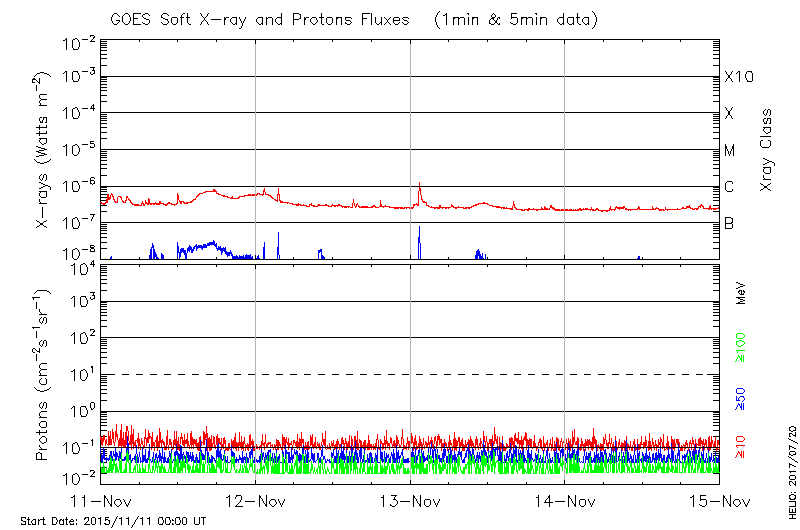The width and height of the screenshot is (800, 530).
Task: Click the blue ≥50 MeV legend label
Action: click(x=741, y=397)
